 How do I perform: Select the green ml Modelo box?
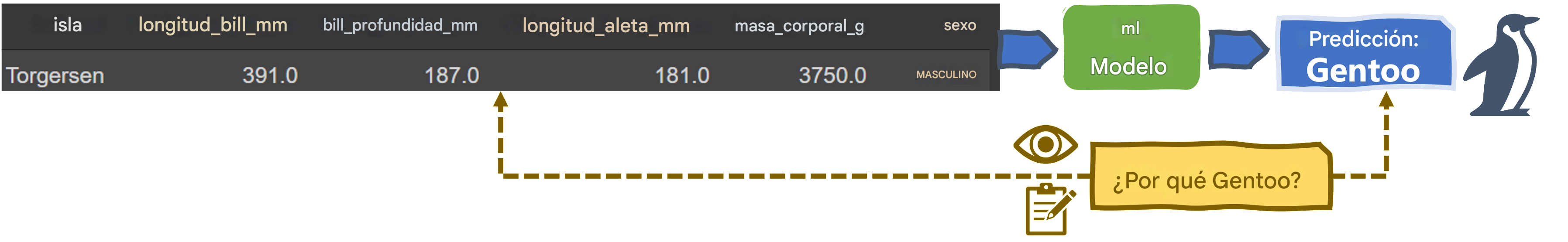tap(1131, 47)
